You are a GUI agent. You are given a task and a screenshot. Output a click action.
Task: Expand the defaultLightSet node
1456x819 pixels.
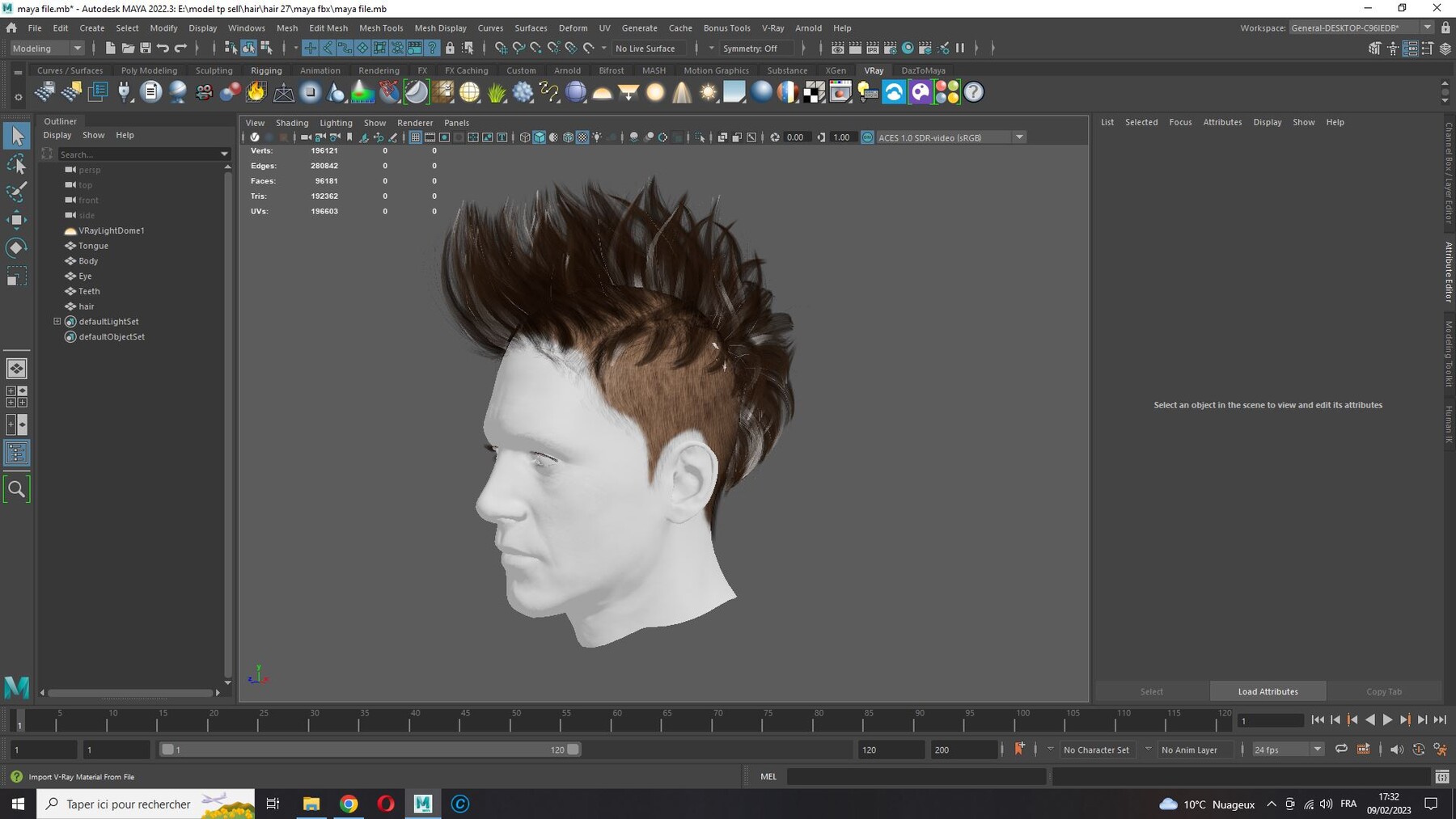[x=57, y=321]
